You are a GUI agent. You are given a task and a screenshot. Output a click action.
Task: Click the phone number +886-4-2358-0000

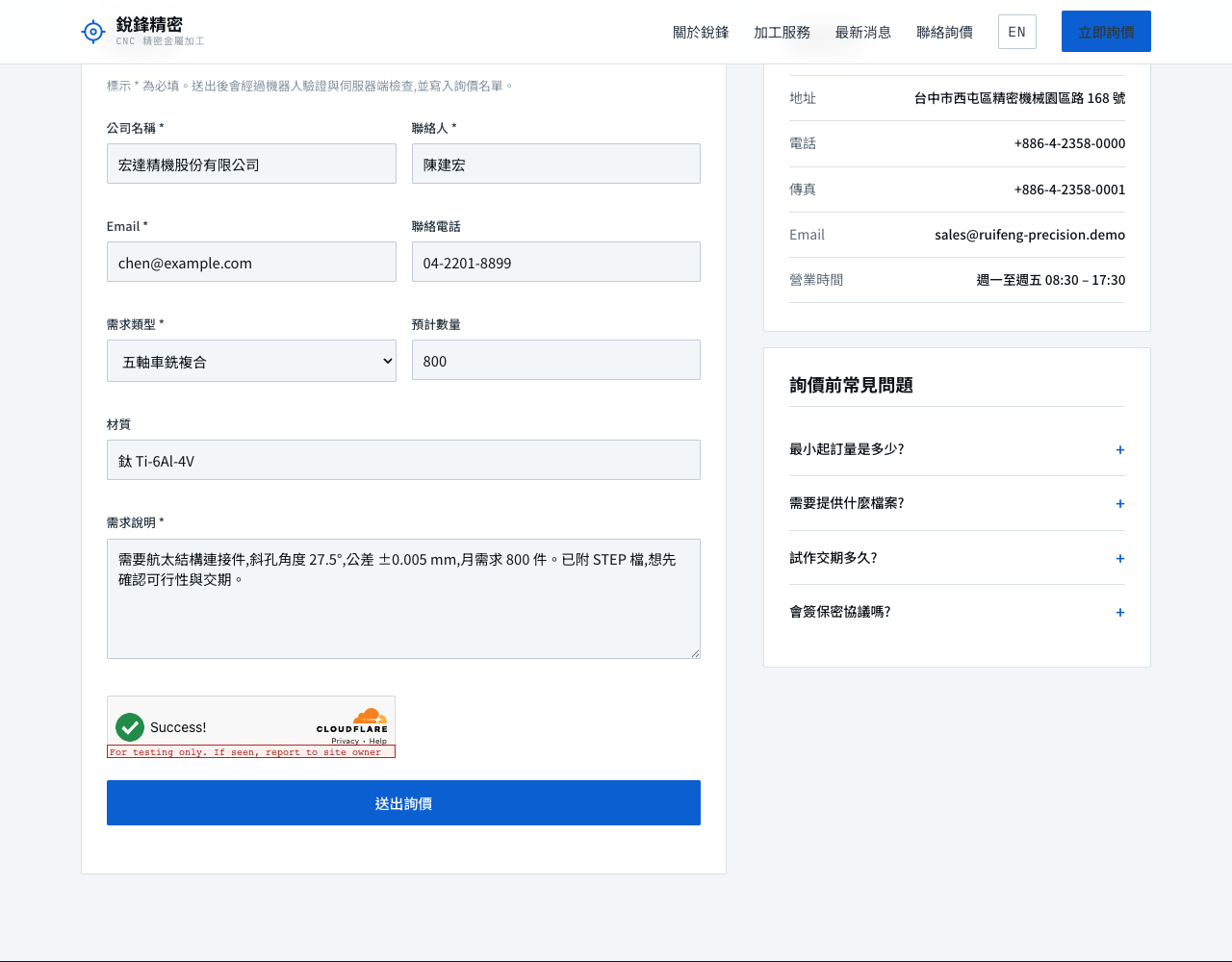[x=1069, y=143]
